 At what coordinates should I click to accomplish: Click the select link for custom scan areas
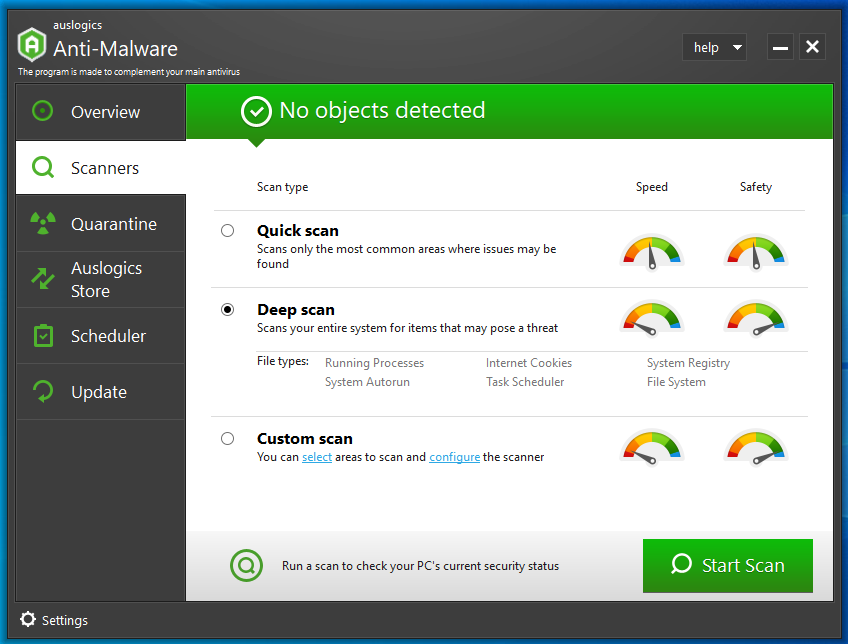317,457
